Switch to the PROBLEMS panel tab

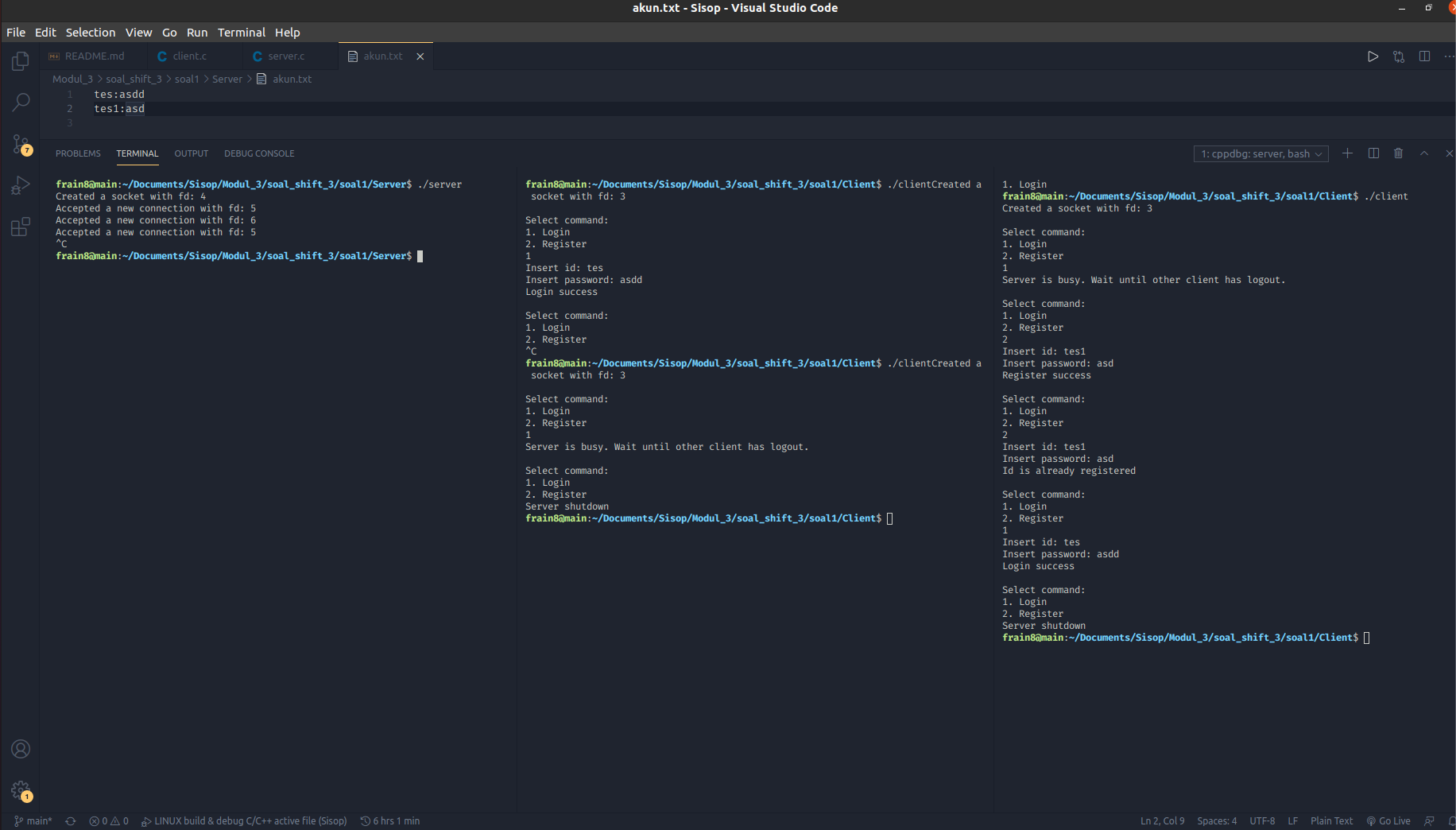point(78,153)
